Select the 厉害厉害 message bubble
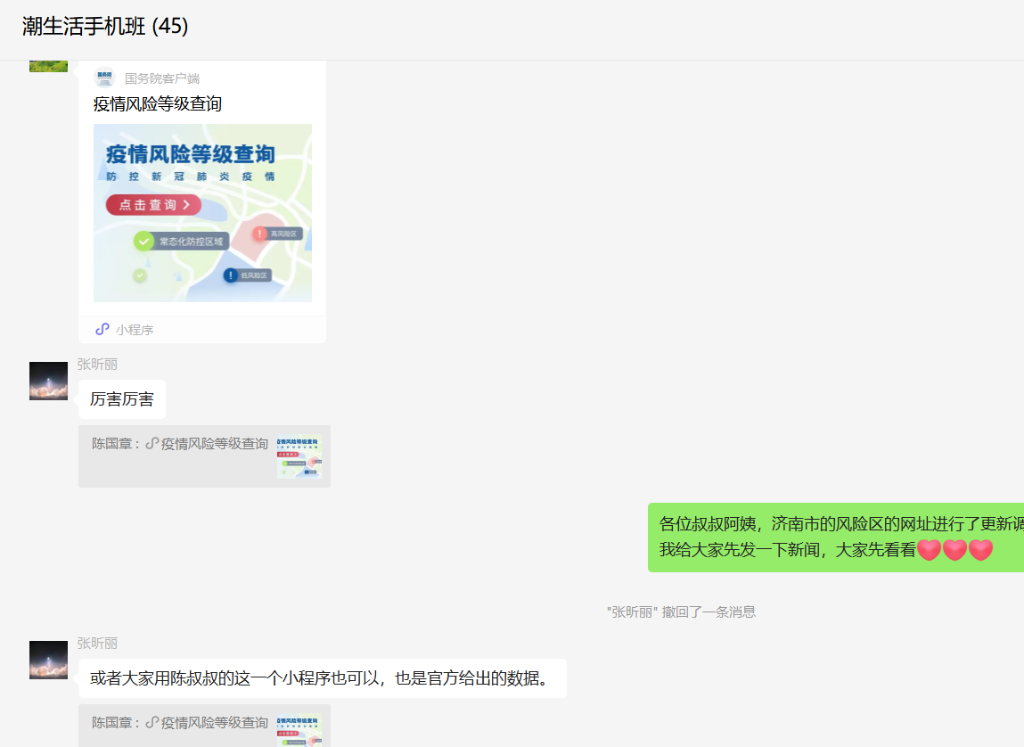The width and height of the screenshot is (1024, 747). pos(122,400)
